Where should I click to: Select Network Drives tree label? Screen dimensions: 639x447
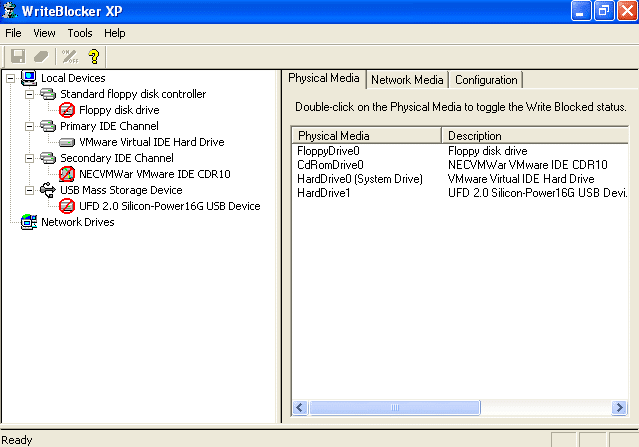[77, 222]
